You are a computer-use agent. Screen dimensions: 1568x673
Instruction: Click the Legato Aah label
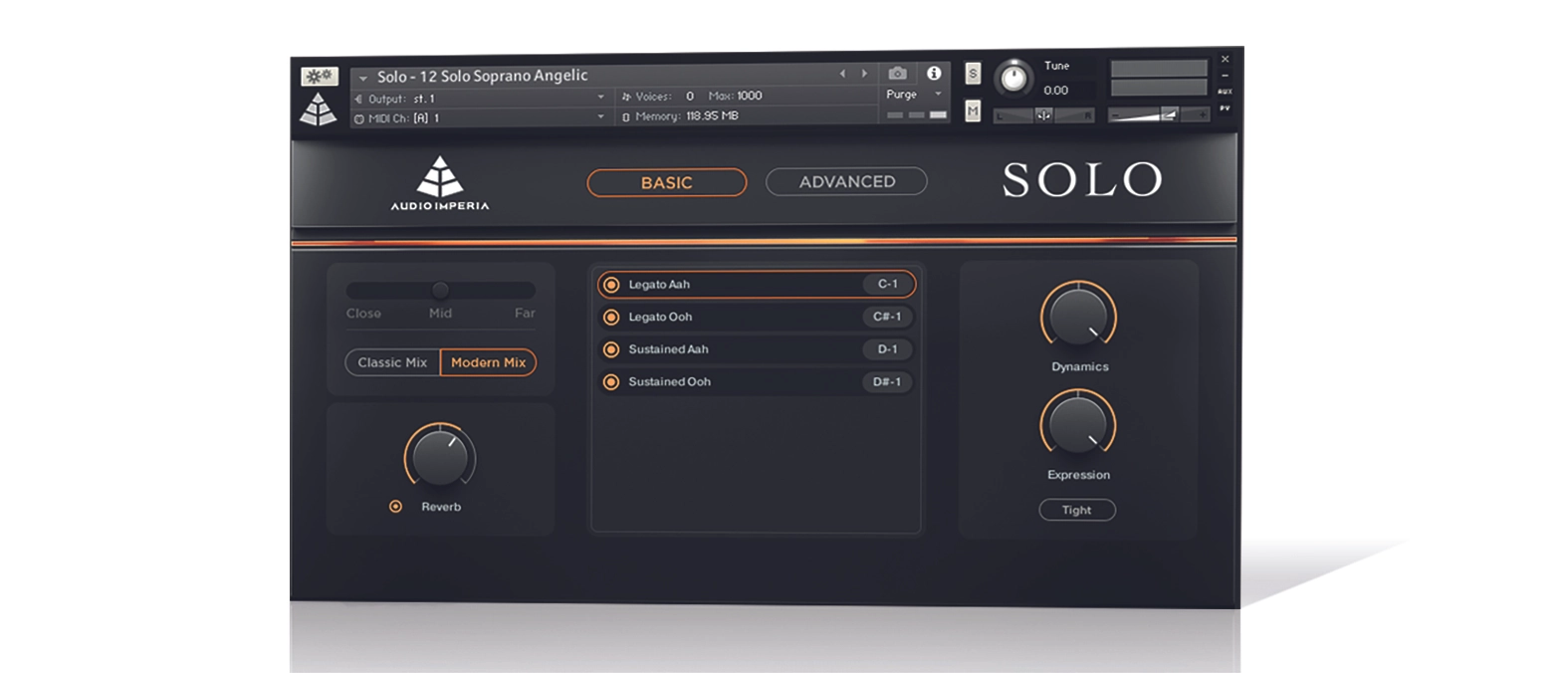tap(659, 285)
